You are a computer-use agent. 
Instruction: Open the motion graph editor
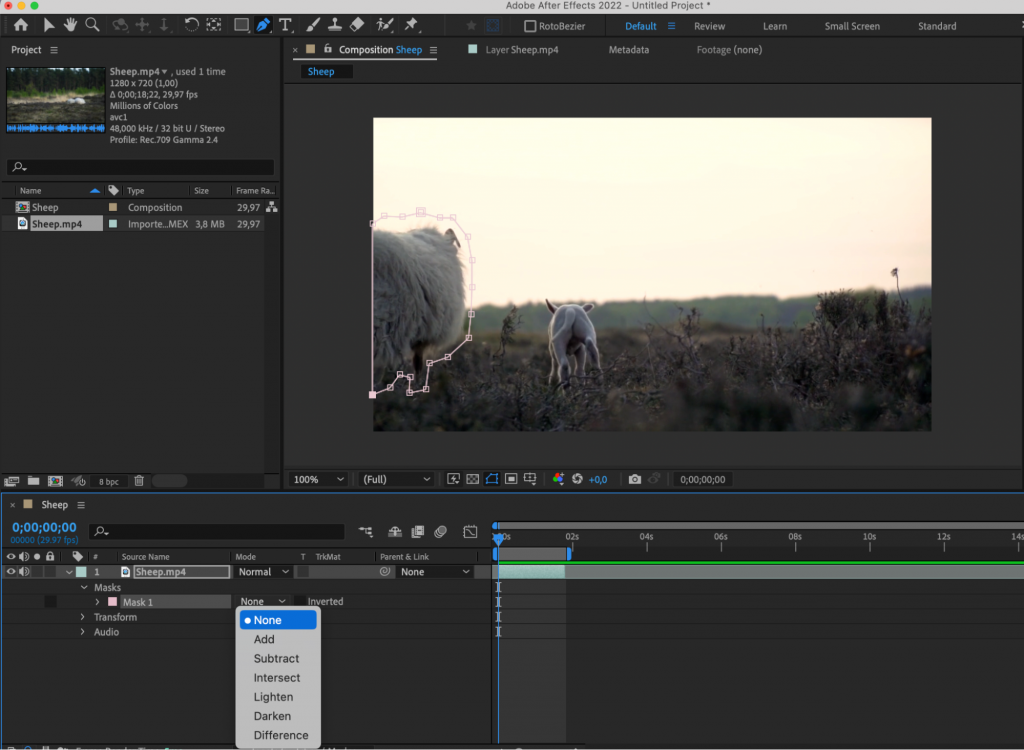tap(470, 531)
